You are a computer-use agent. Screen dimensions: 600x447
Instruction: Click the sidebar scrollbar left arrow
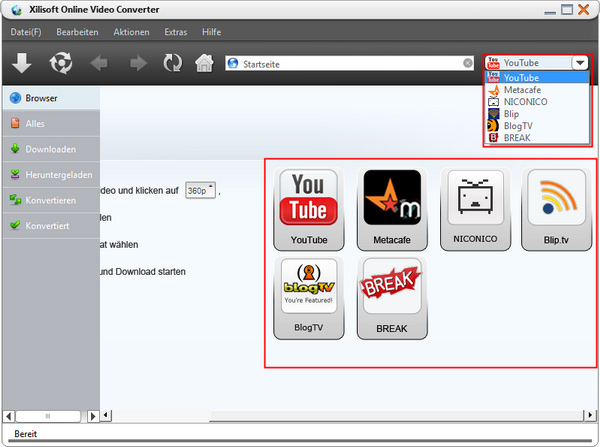click(9, 416)
